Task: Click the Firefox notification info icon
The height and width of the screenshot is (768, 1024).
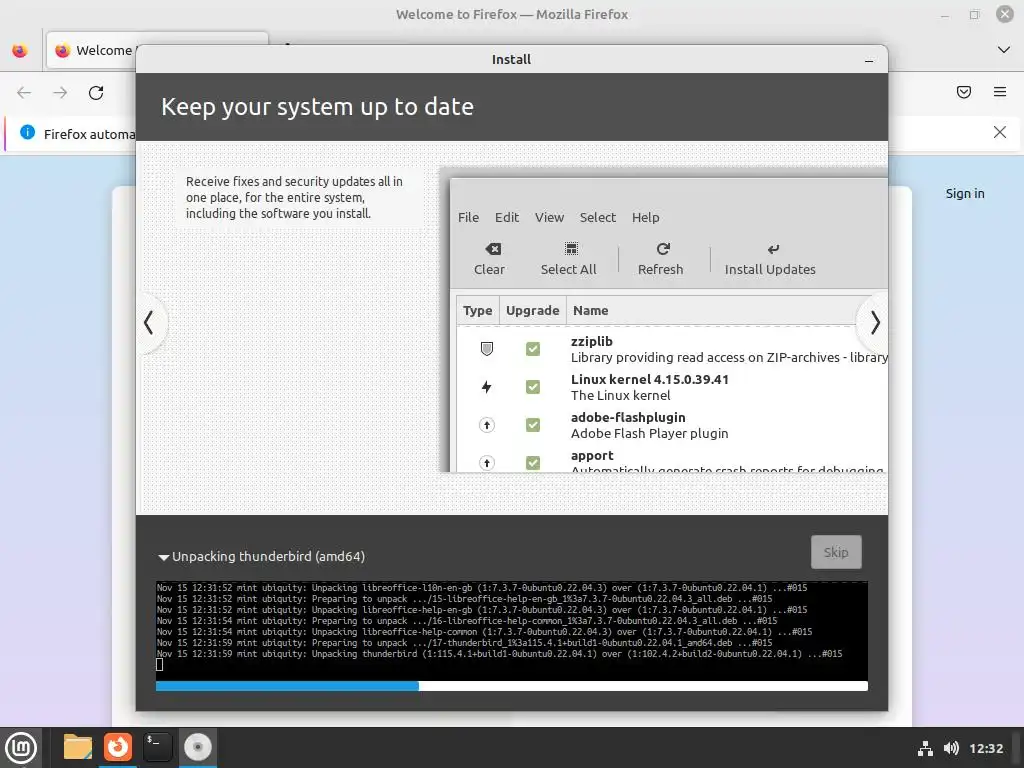Action: pos(27,133)
